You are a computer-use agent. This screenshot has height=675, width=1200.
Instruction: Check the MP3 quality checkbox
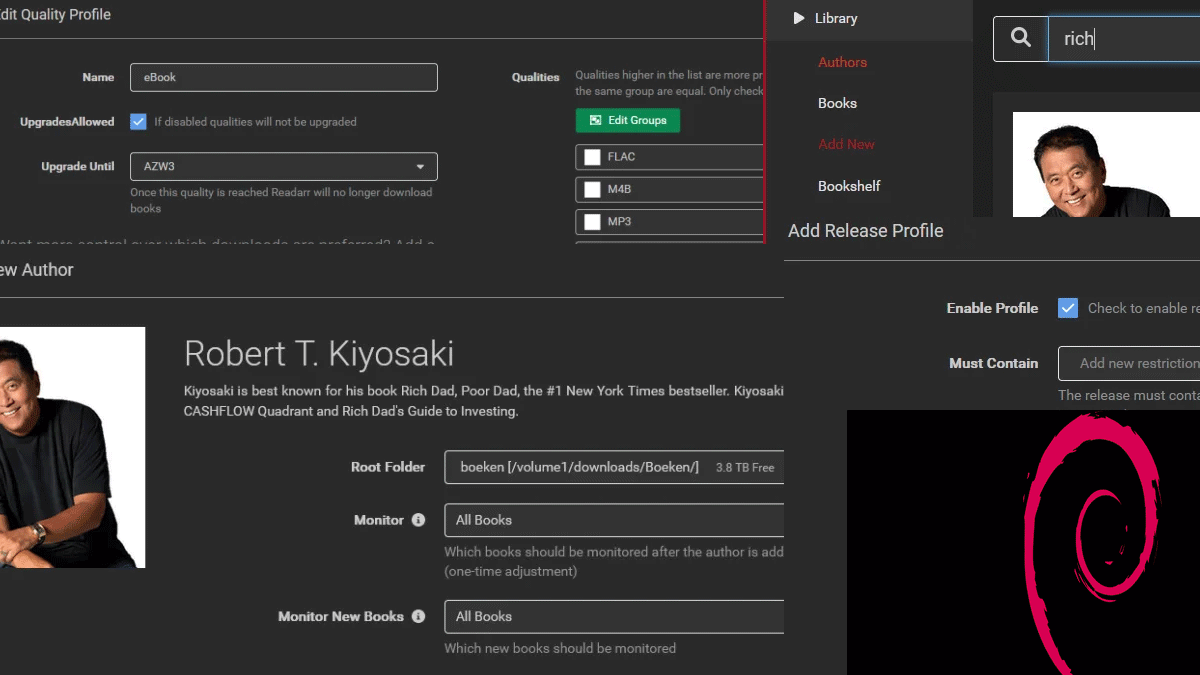tap(592, 221)
